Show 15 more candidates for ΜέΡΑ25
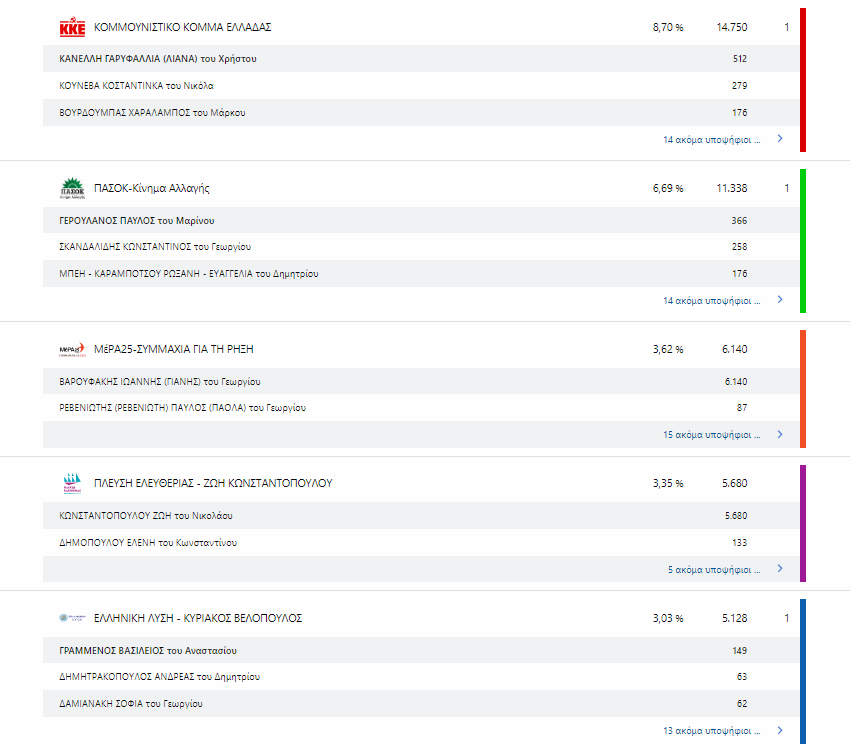 pos(711,435)
